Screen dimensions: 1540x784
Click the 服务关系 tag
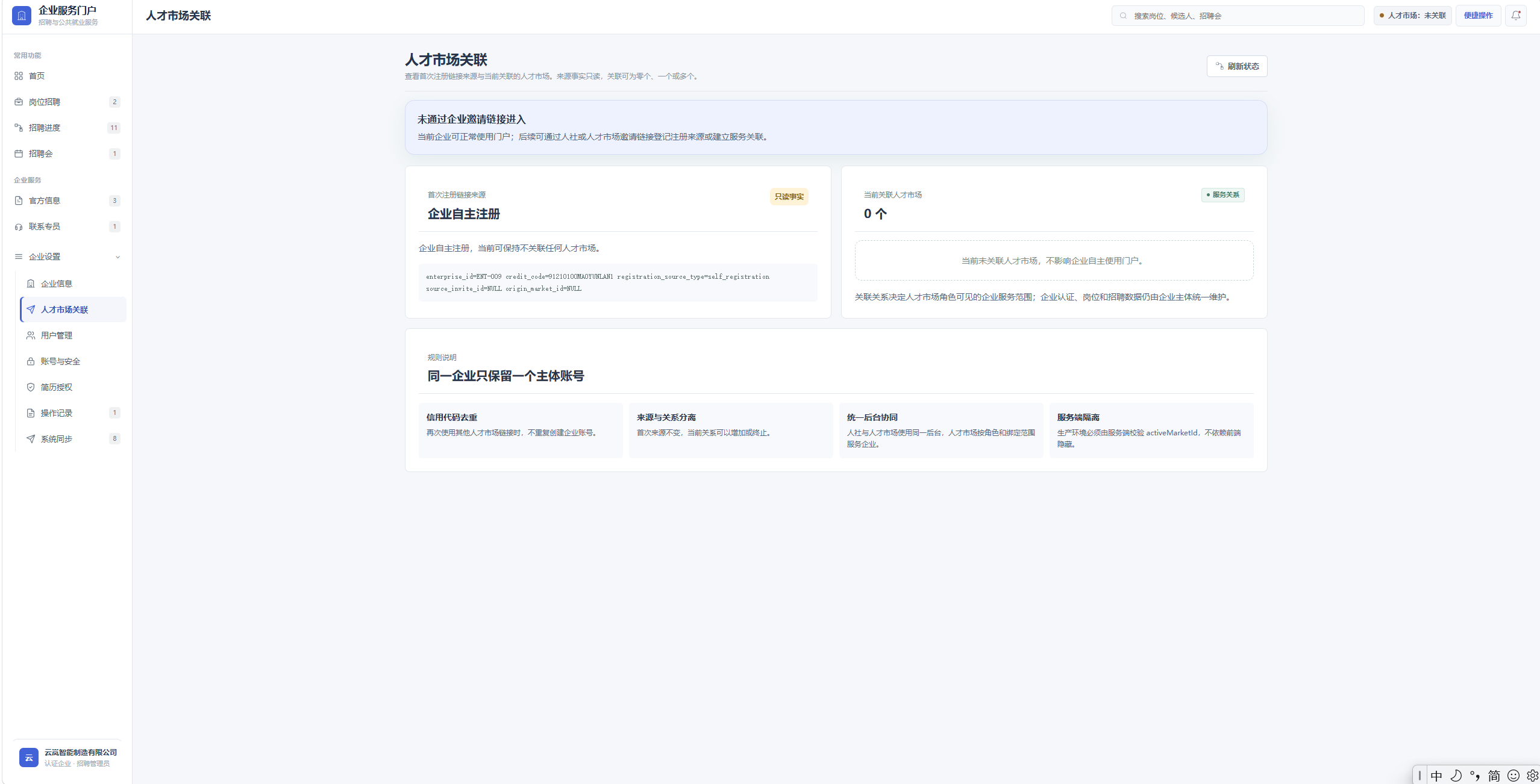[1223, 195]
